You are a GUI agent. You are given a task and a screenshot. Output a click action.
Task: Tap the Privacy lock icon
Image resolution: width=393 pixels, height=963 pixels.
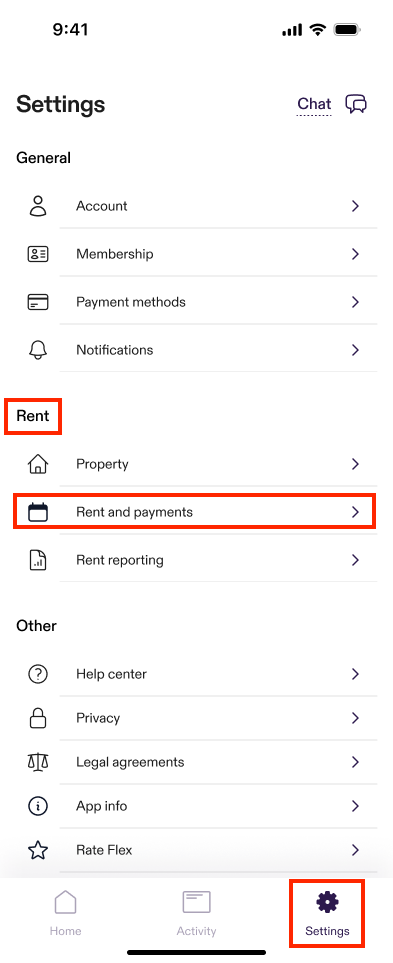tap(38, 718)
